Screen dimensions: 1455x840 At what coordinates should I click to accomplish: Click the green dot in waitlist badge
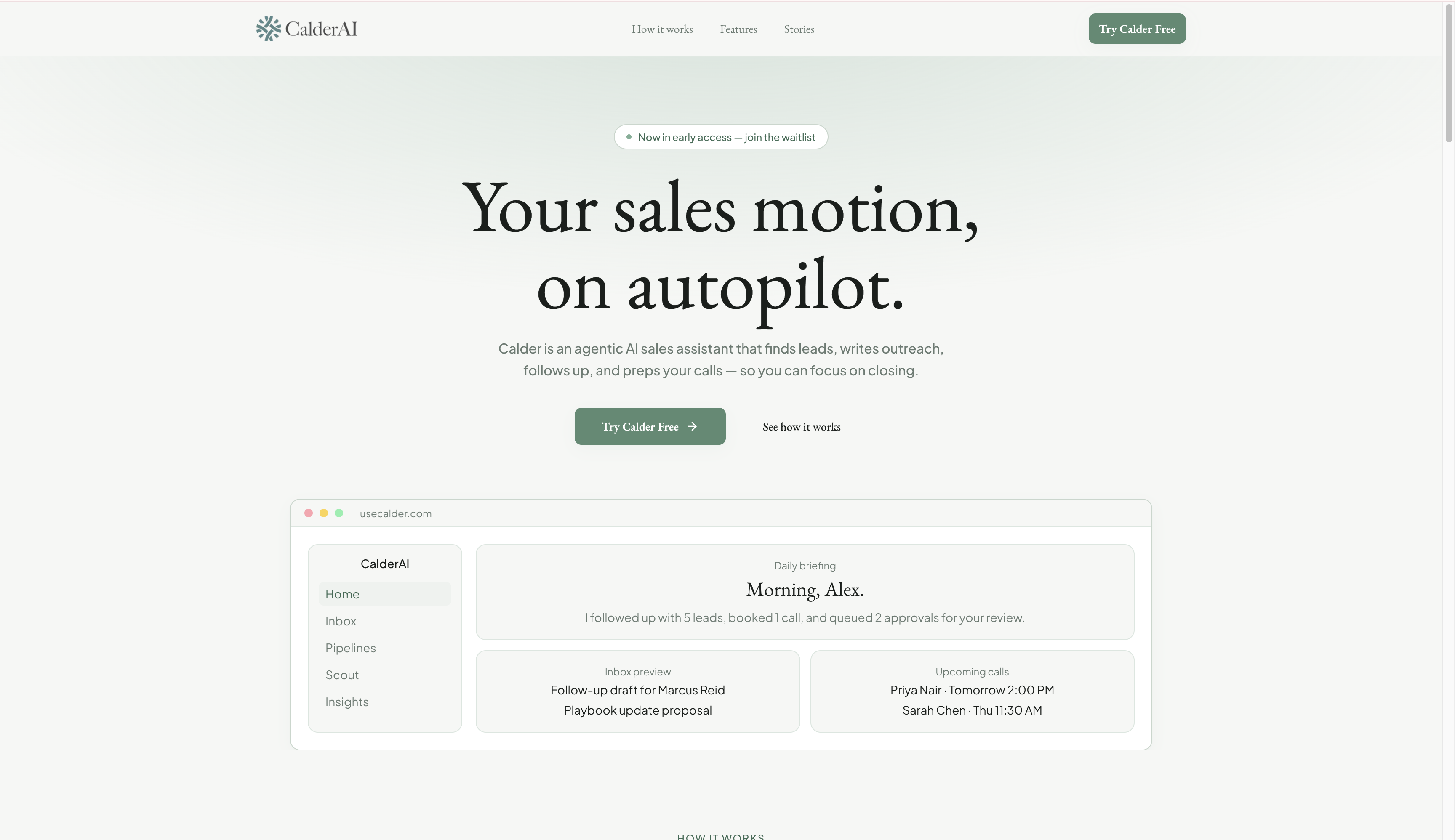coord(629,137)
